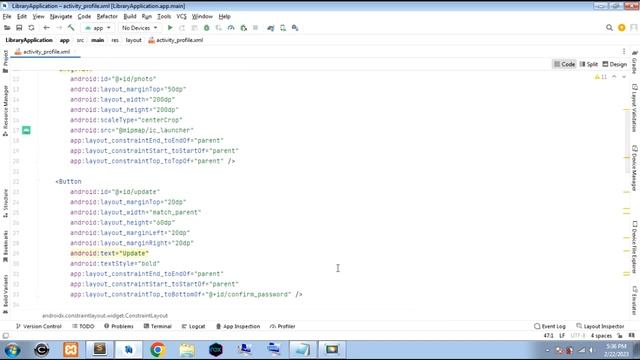This screenshot has height=360, width=640.
Task: Click the Attach Debugger to process icon
Action: 244,28
